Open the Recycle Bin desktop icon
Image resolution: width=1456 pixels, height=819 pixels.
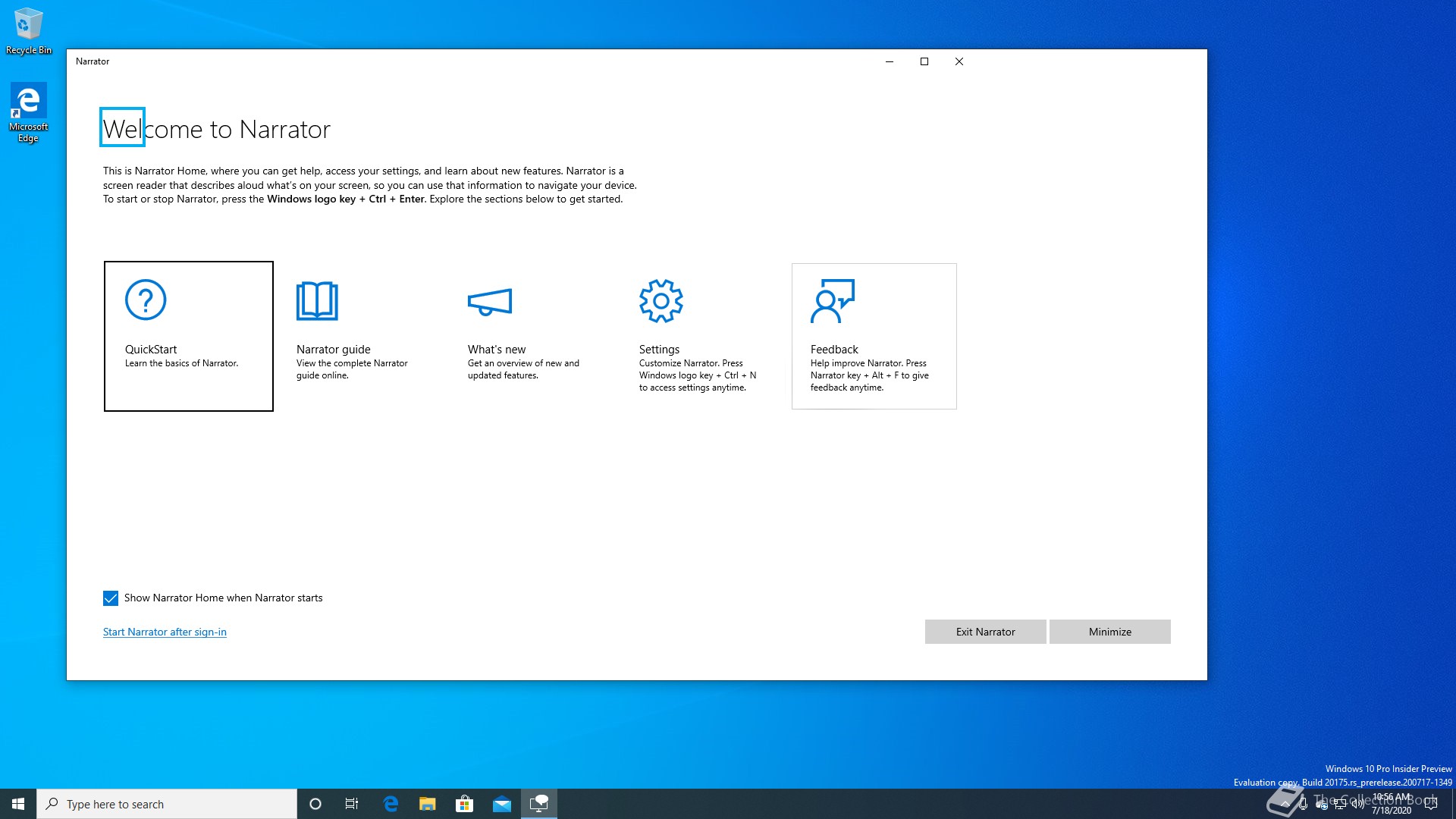(x=29, y=31)
